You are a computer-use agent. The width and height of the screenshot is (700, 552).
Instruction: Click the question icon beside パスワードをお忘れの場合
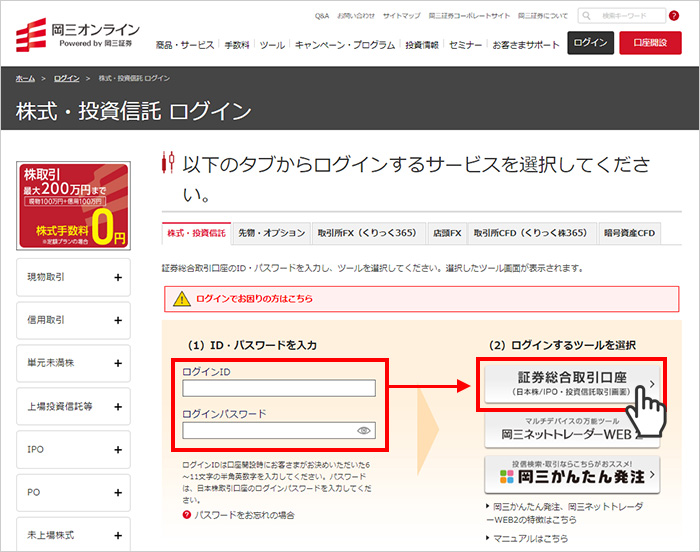187,515
